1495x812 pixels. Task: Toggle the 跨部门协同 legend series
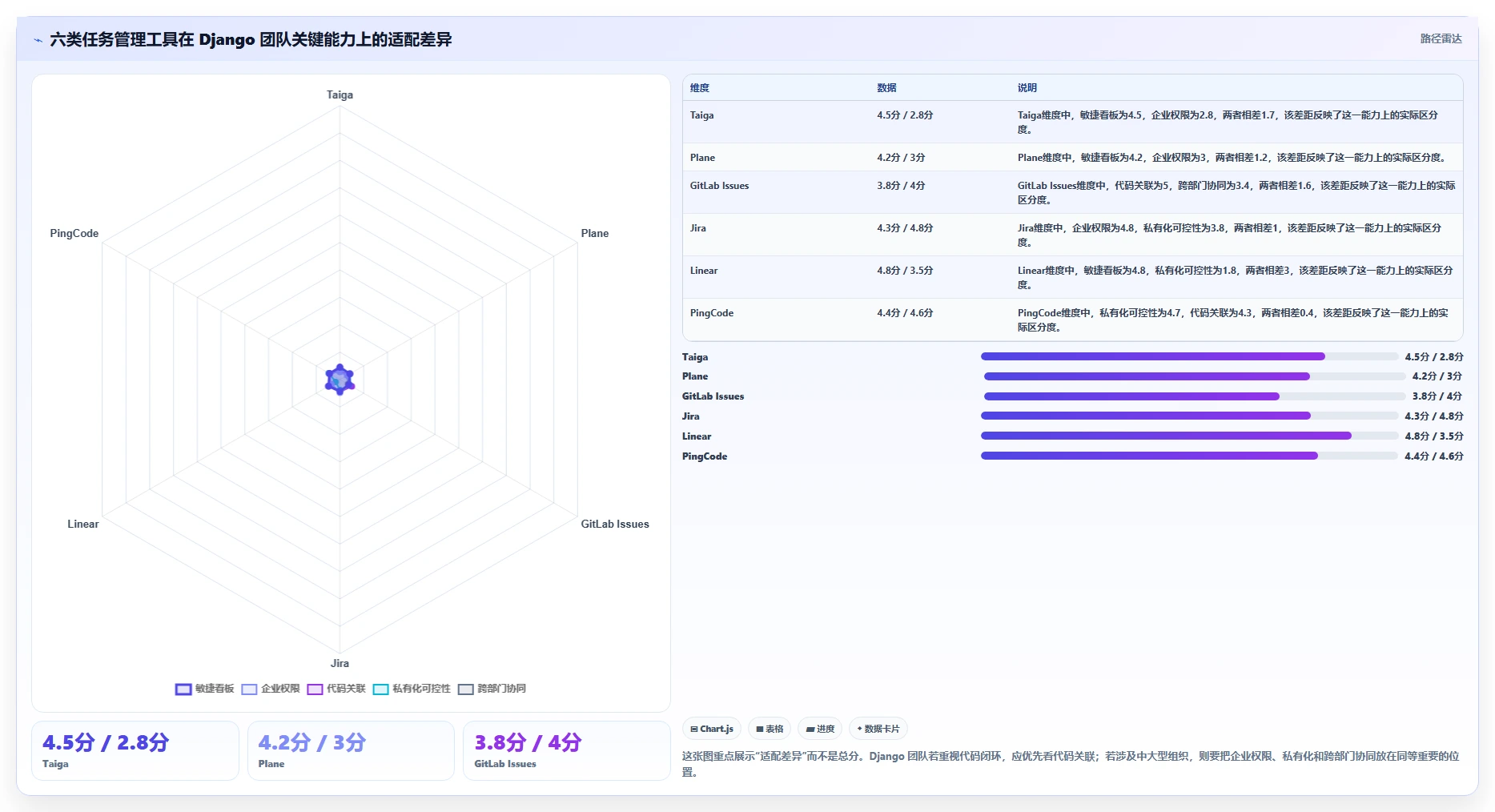point(492,689)
